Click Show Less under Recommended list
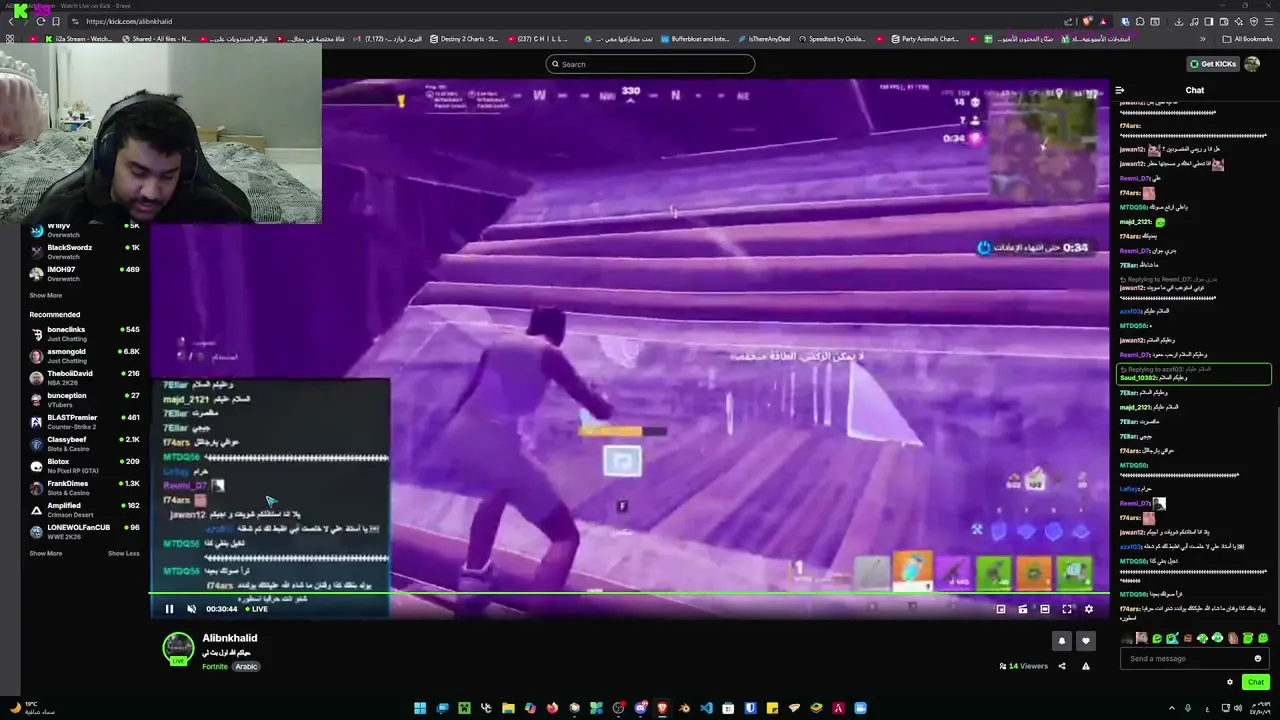This screenshot has width=1280, height=720. click(124, 553)
